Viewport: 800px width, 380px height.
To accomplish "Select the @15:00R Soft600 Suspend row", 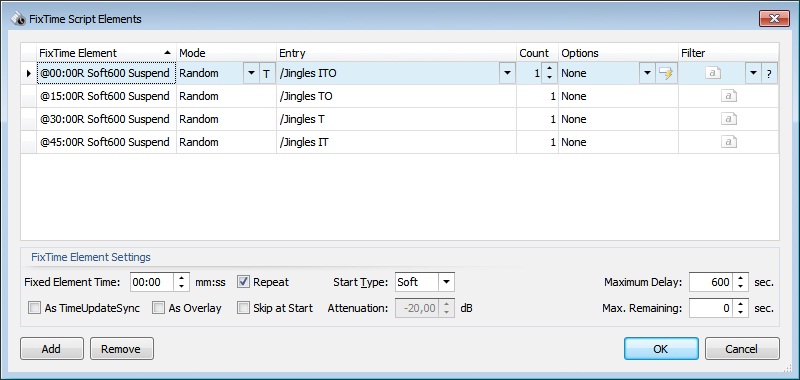I will pos(106,96).
